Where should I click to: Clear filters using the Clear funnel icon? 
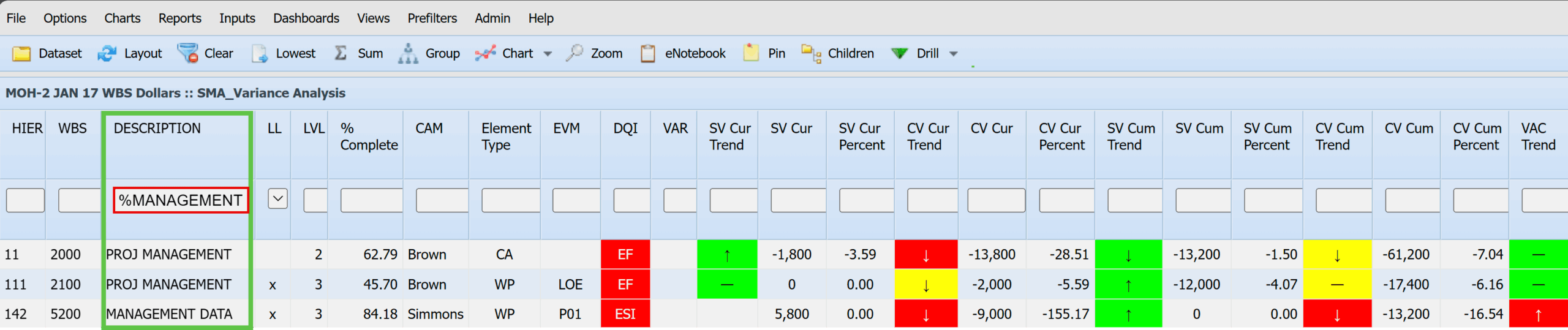coord(187,54)
